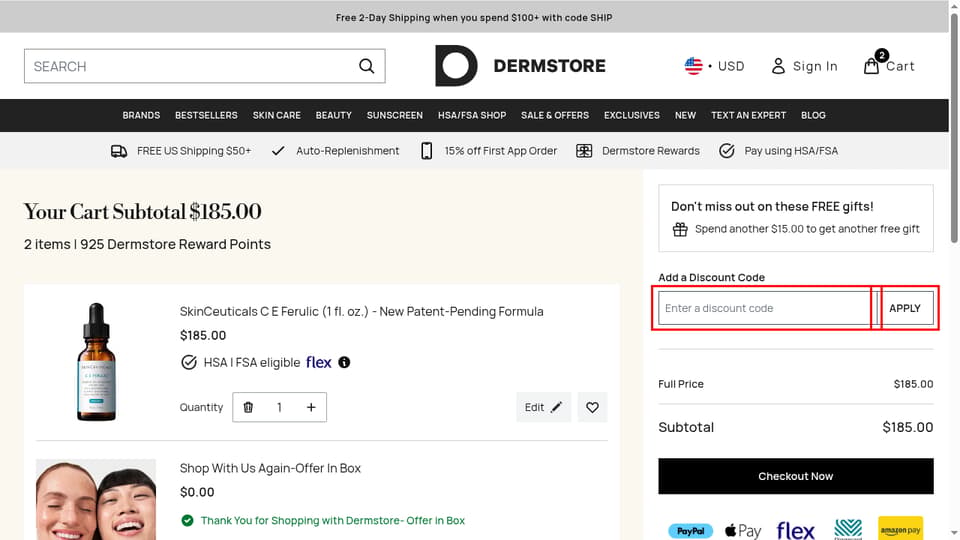
Task: Open SkinCeuticals C E Ferulic product link
Action: 361,311
